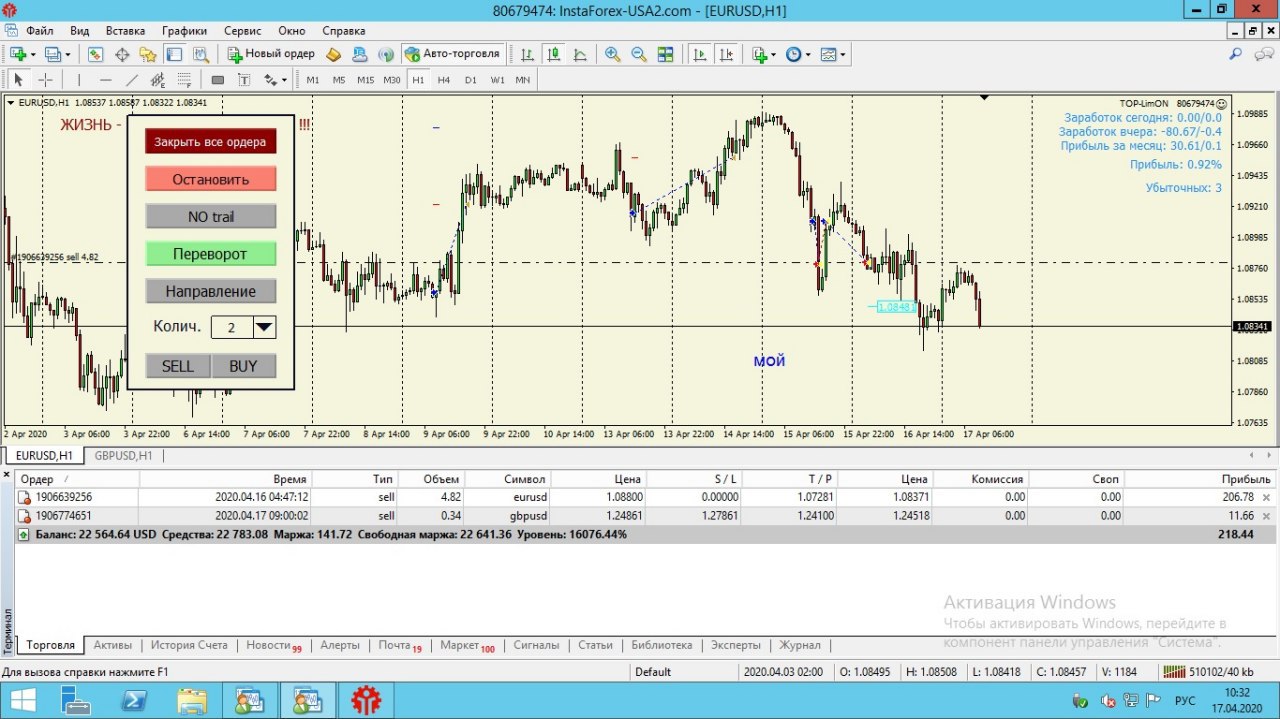Open the Файл menu
The image size is (1280, 719).
(x=40, y=31)
